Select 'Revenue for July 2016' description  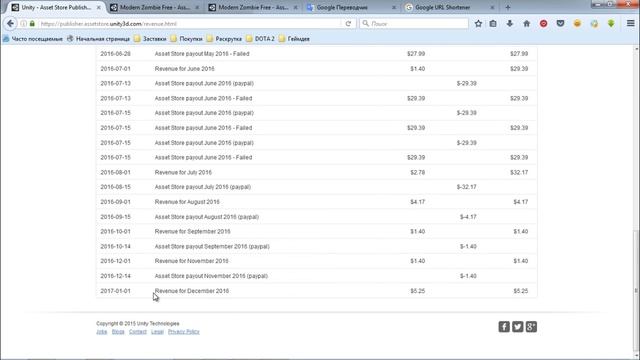(183, 172)
